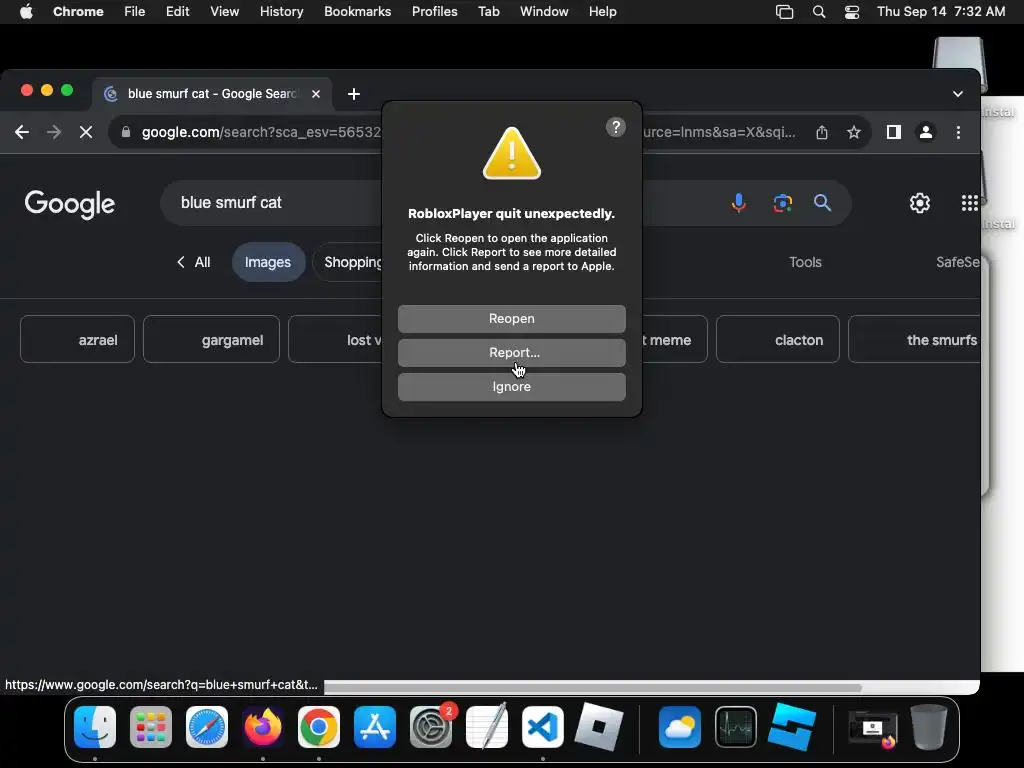1024x768 pixels.
Task: Expand the tab search chevron
Action: click(957, 94)
